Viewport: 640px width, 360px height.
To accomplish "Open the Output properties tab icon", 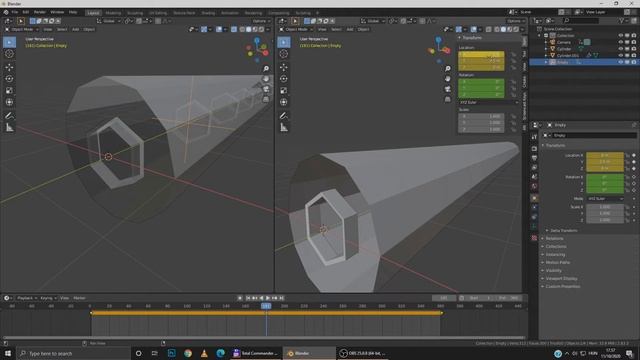I will tap(534, 158).
